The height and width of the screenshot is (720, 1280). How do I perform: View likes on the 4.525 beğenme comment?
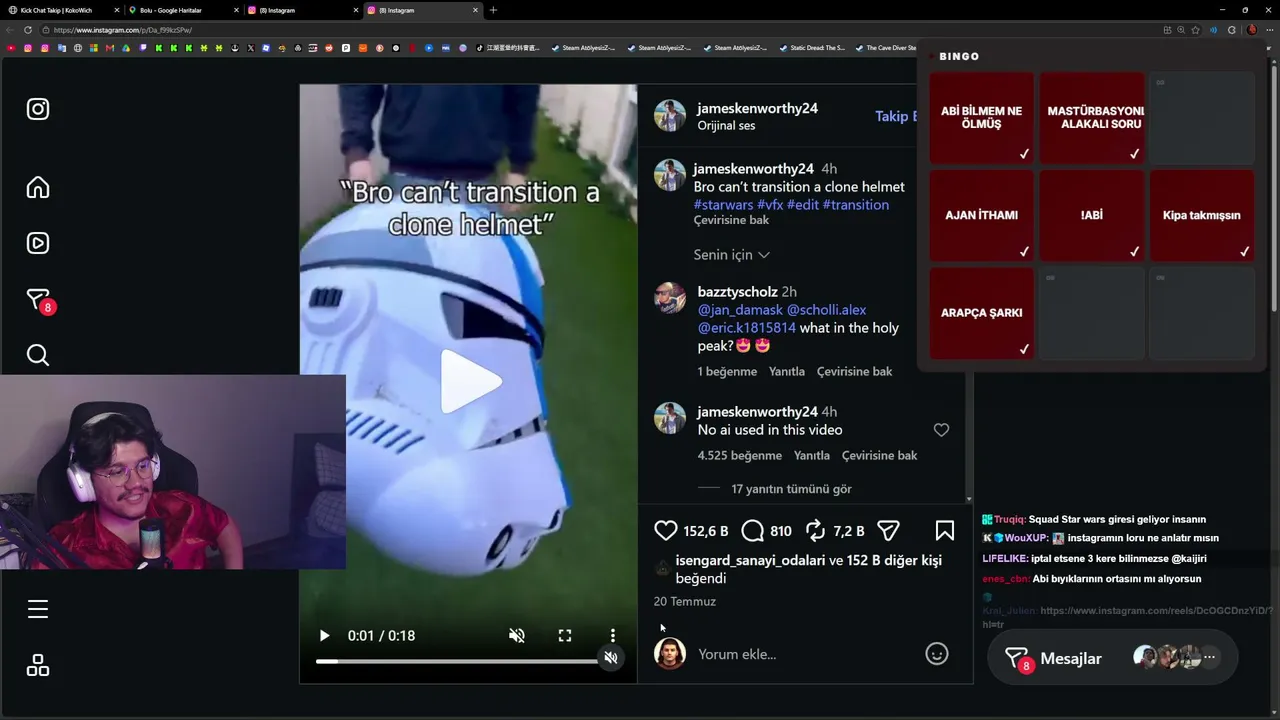pos(739,455)
